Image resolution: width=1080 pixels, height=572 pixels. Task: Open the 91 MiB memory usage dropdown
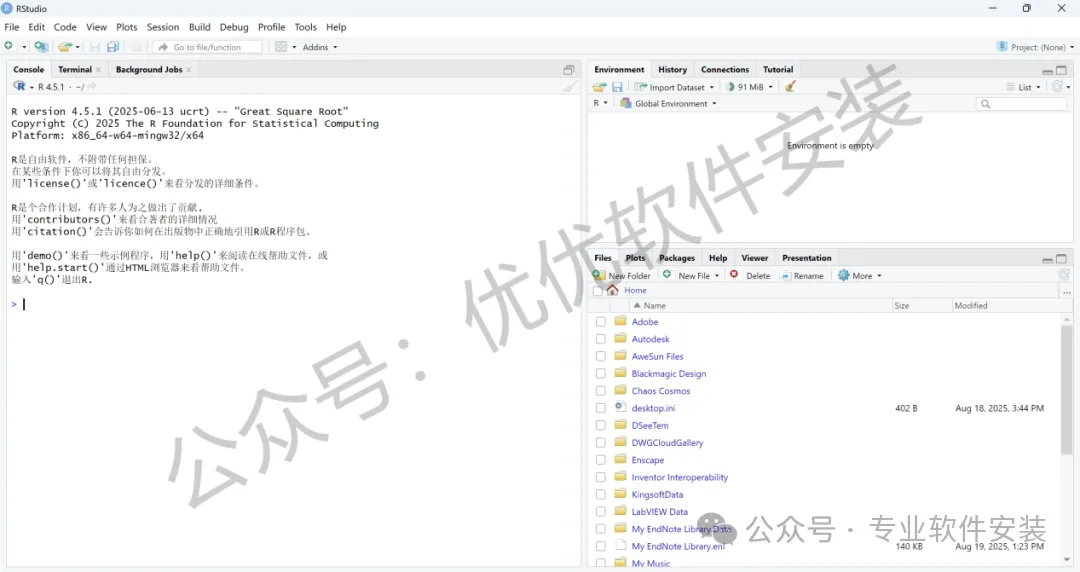click(750, 87)
